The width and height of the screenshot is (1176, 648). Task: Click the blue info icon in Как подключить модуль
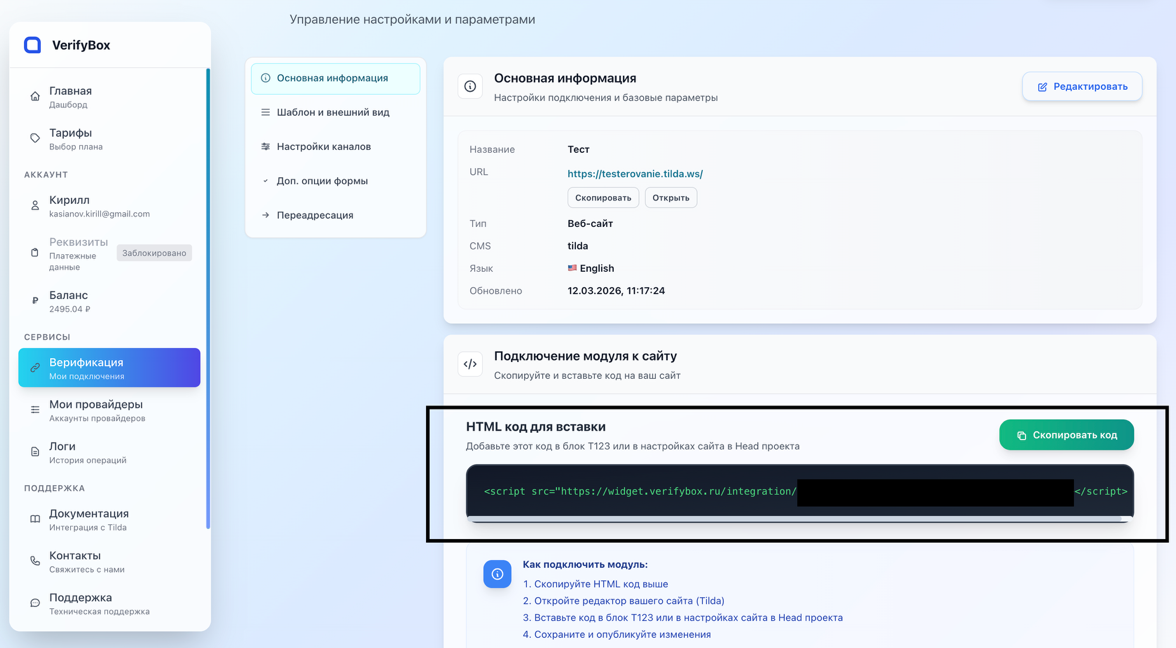(x=497, y=574)
